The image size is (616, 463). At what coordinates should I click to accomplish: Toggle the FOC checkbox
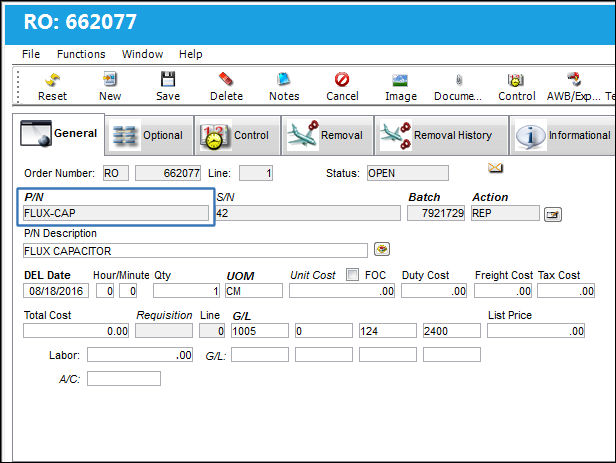352,275
